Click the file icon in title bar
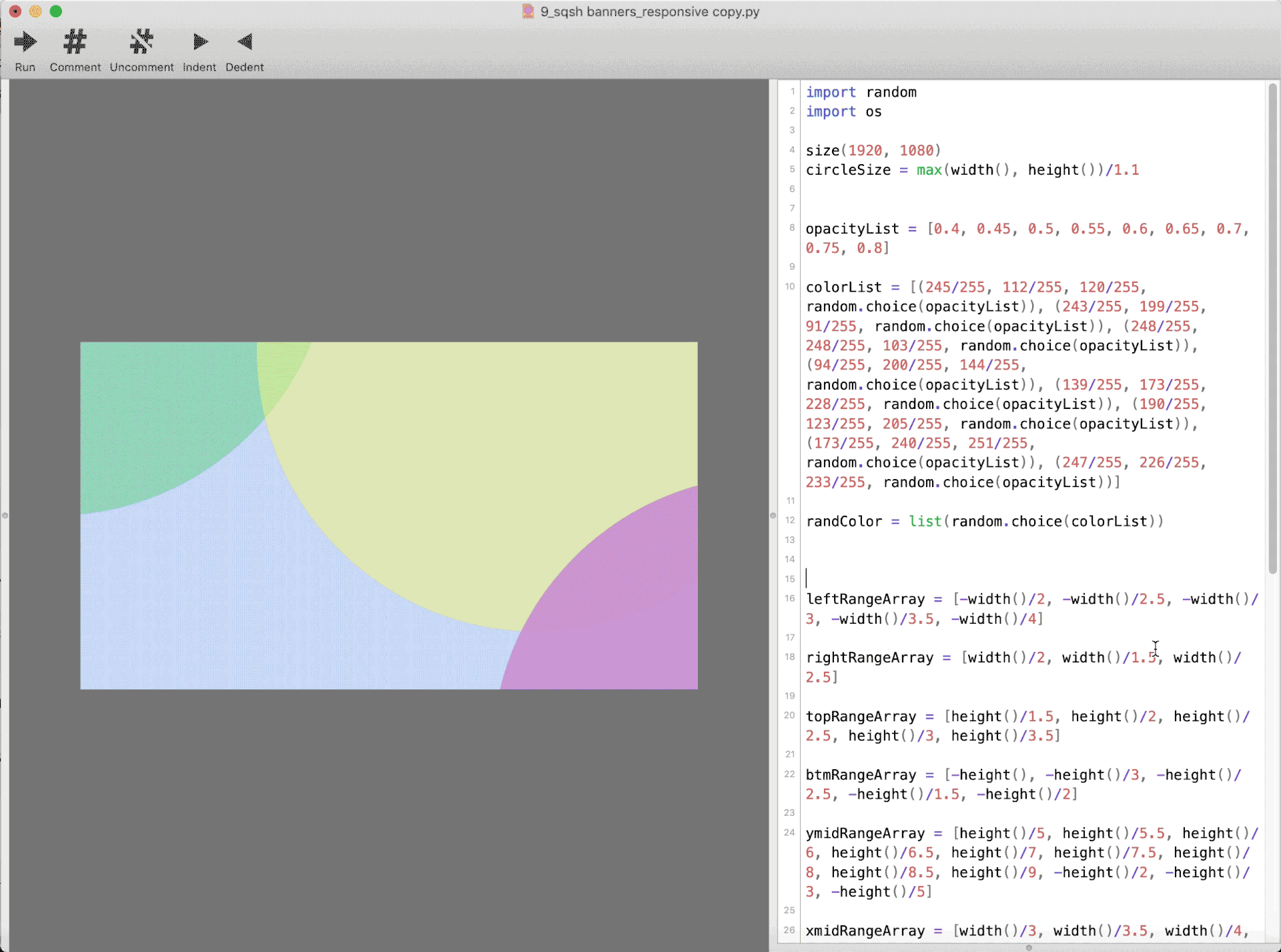 (528, 11)
